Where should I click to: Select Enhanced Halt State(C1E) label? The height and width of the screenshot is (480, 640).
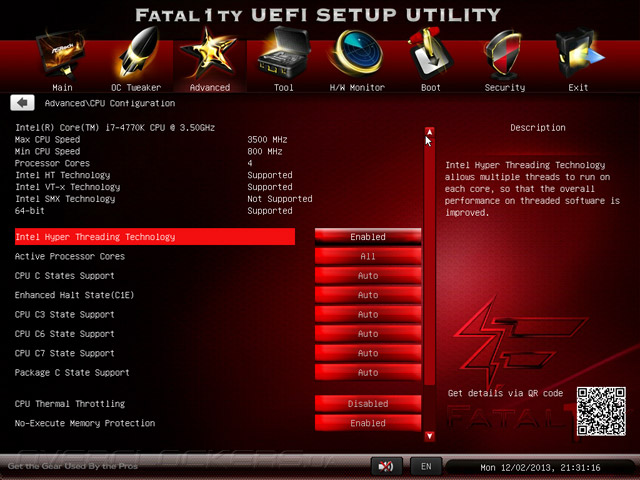pos(74,295)
